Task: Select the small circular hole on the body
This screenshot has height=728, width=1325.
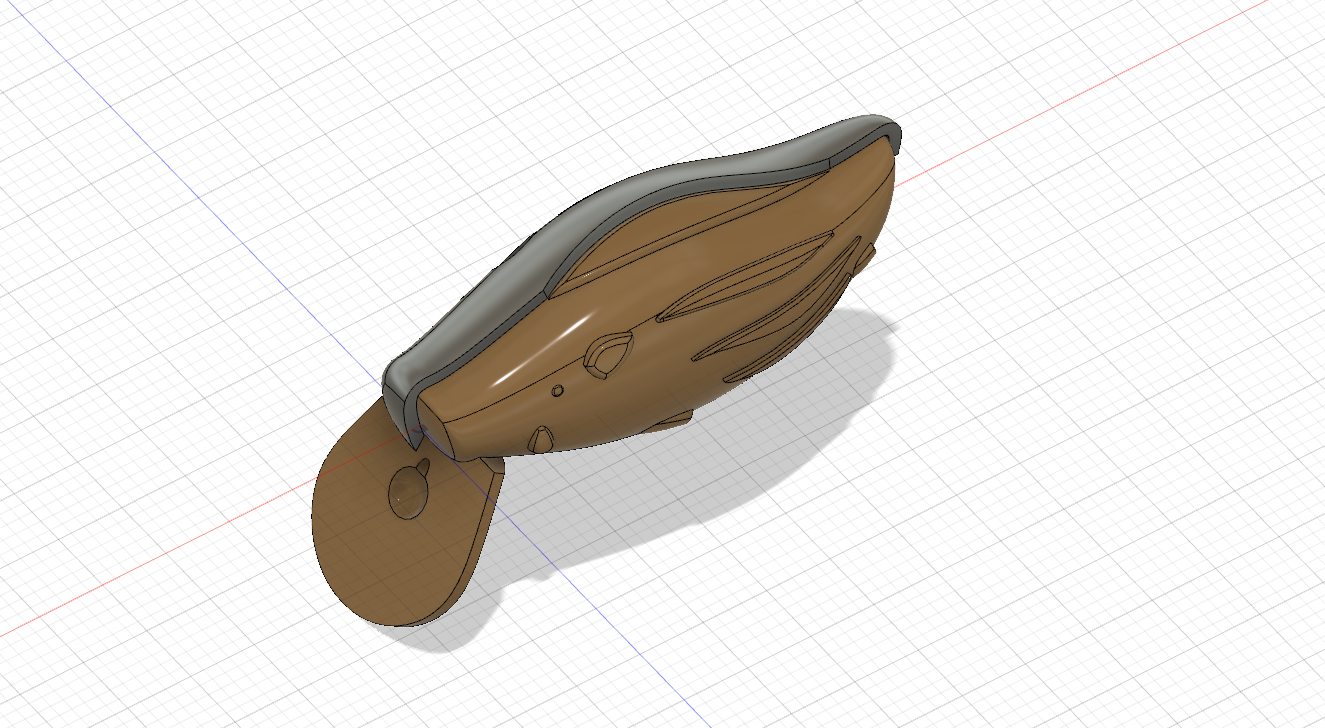Action: click(558, 391)
